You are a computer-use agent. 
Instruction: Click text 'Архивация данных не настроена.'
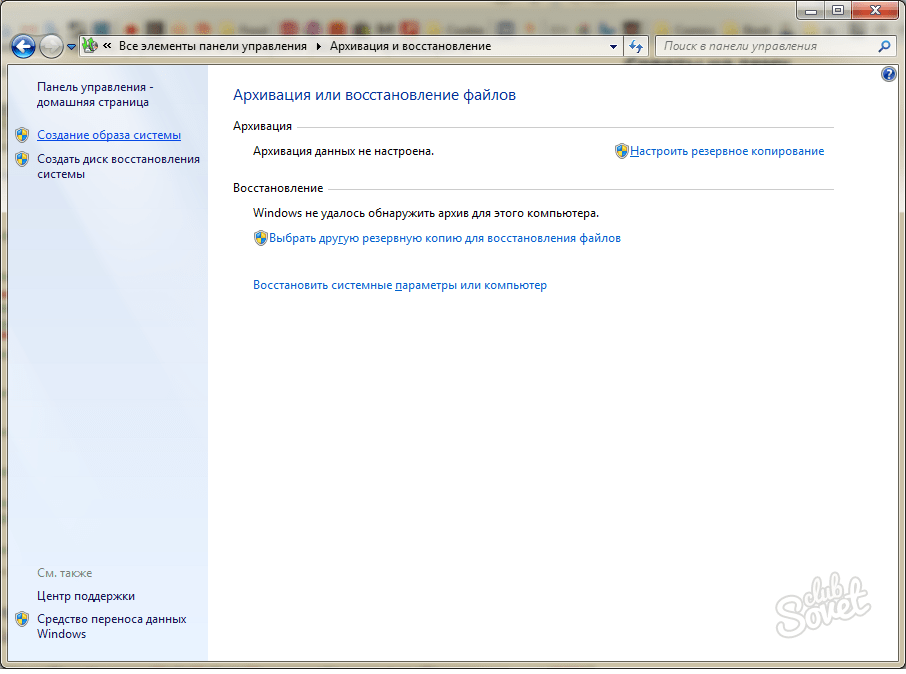coord(343,151)
